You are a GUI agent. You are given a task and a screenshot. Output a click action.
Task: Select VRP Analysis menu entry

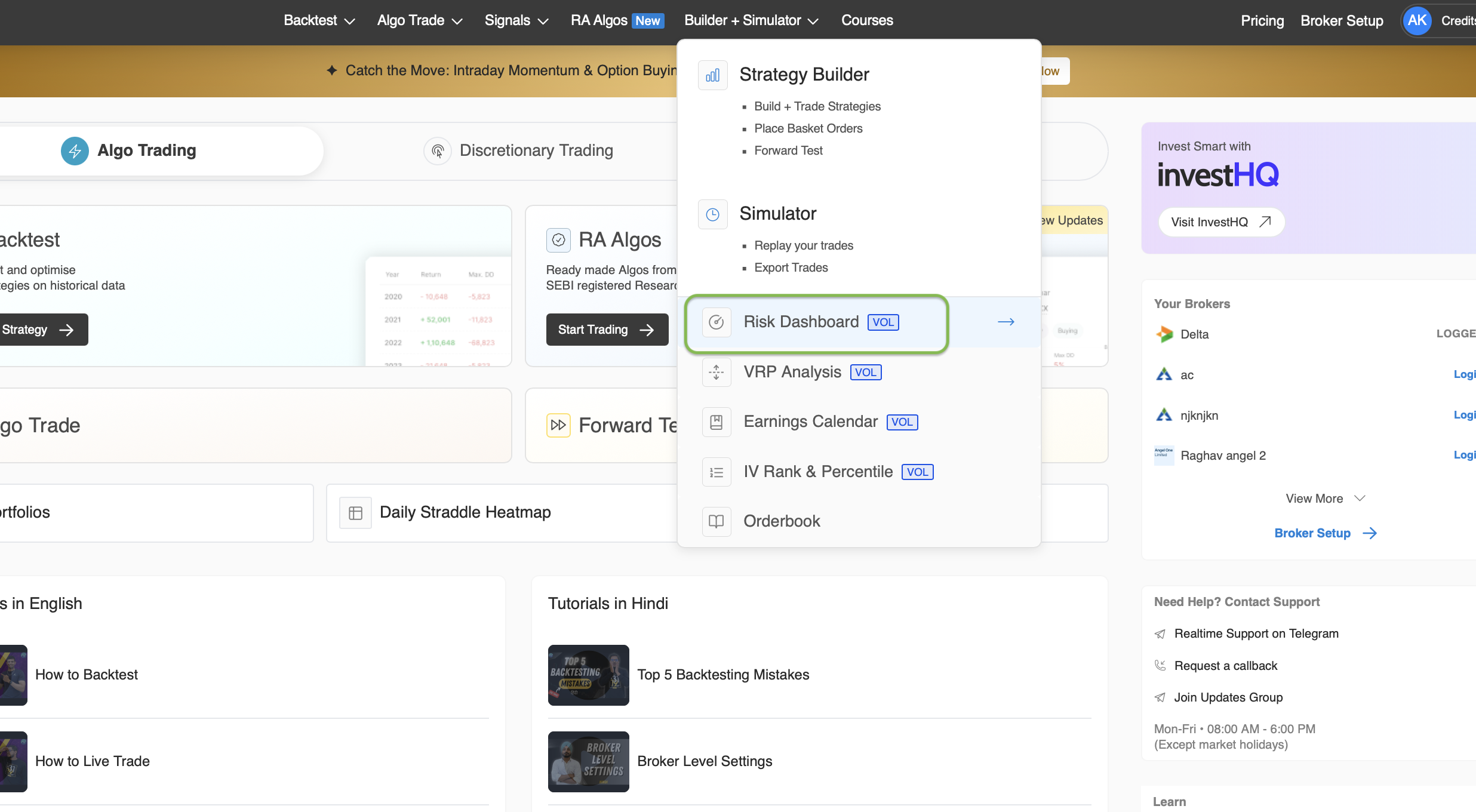[x=859, y=372]
